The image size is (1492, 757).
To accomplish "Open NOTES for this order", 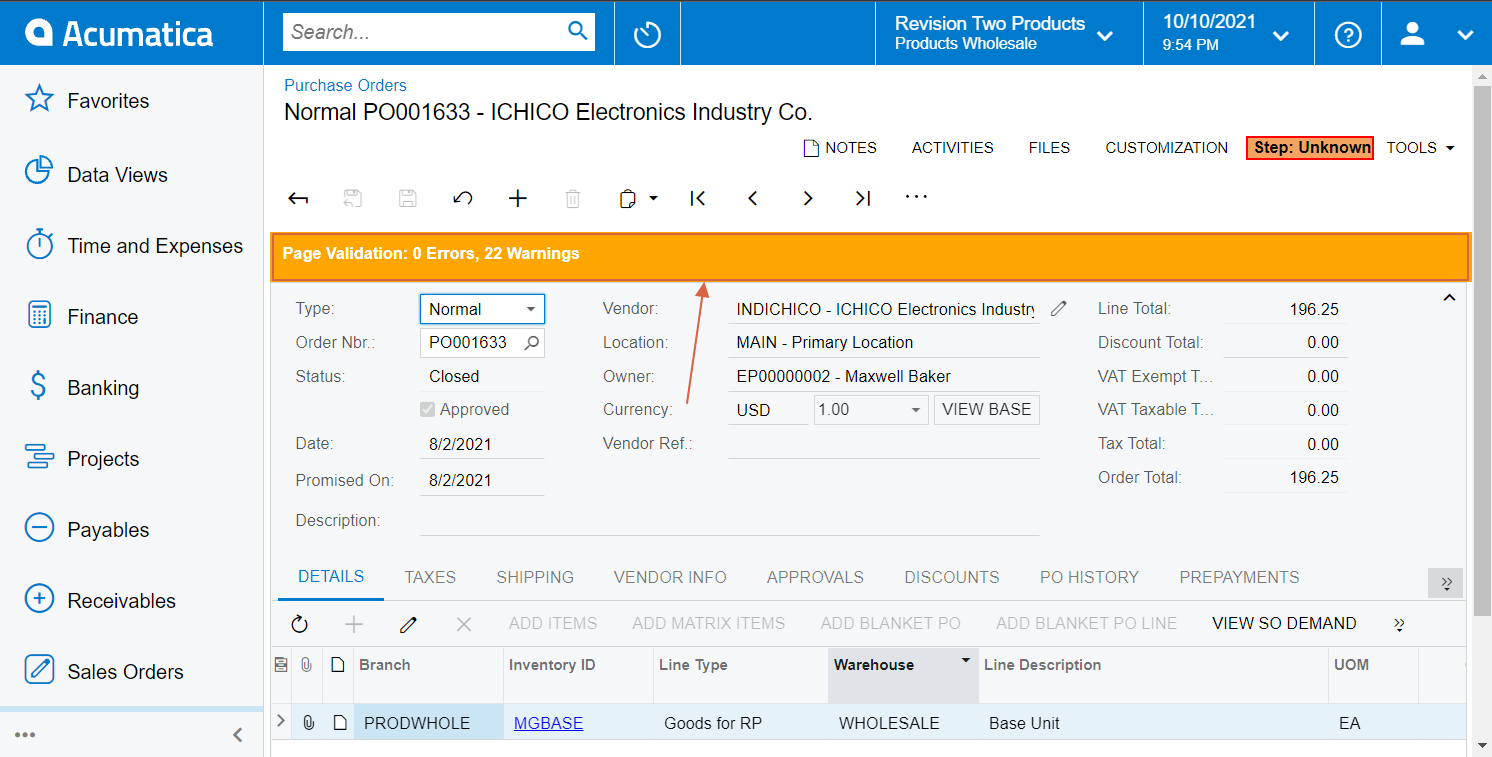I will (x=840, y=148).
